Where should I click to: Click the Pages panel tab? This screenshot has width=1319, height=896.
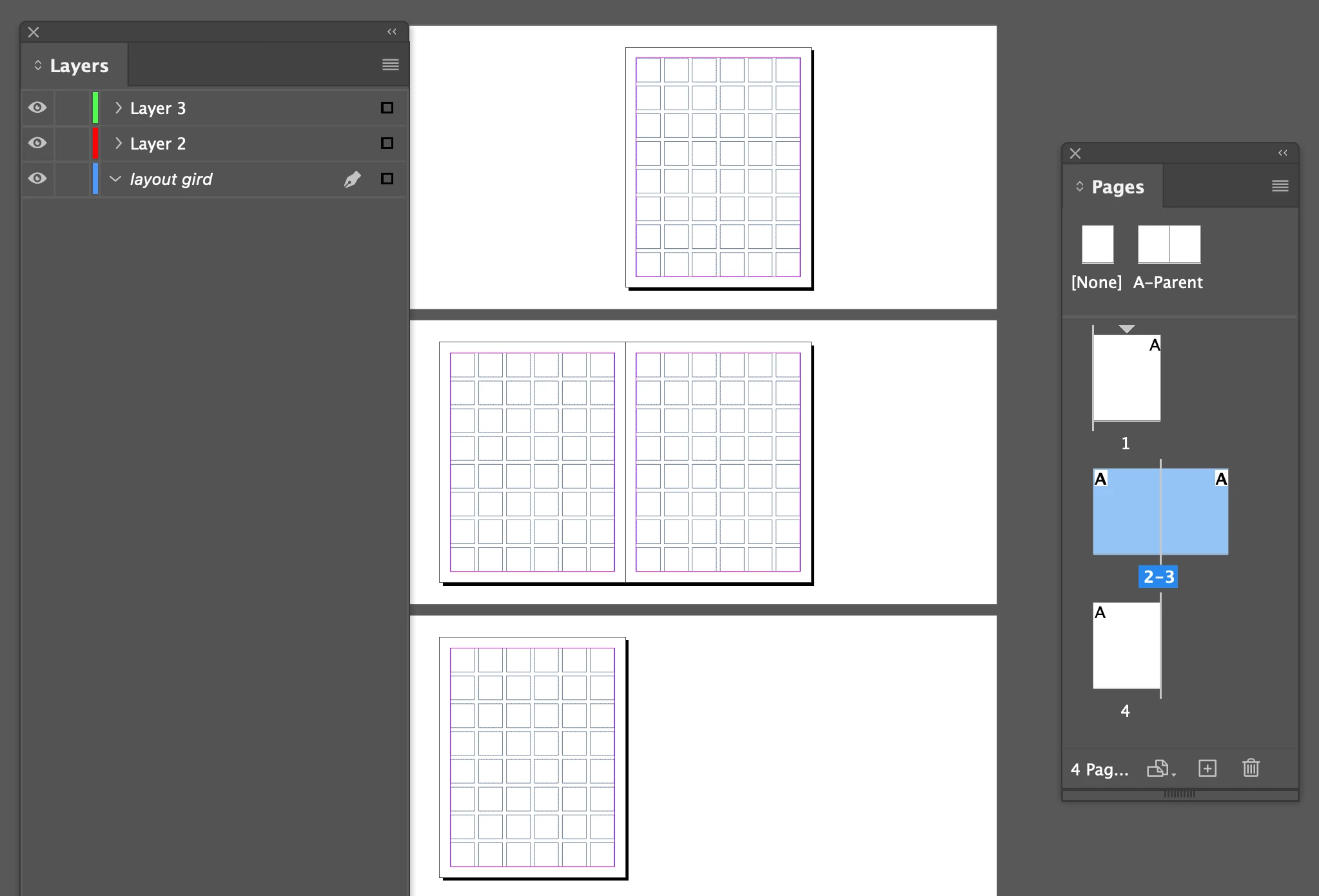pos(1117,187)
